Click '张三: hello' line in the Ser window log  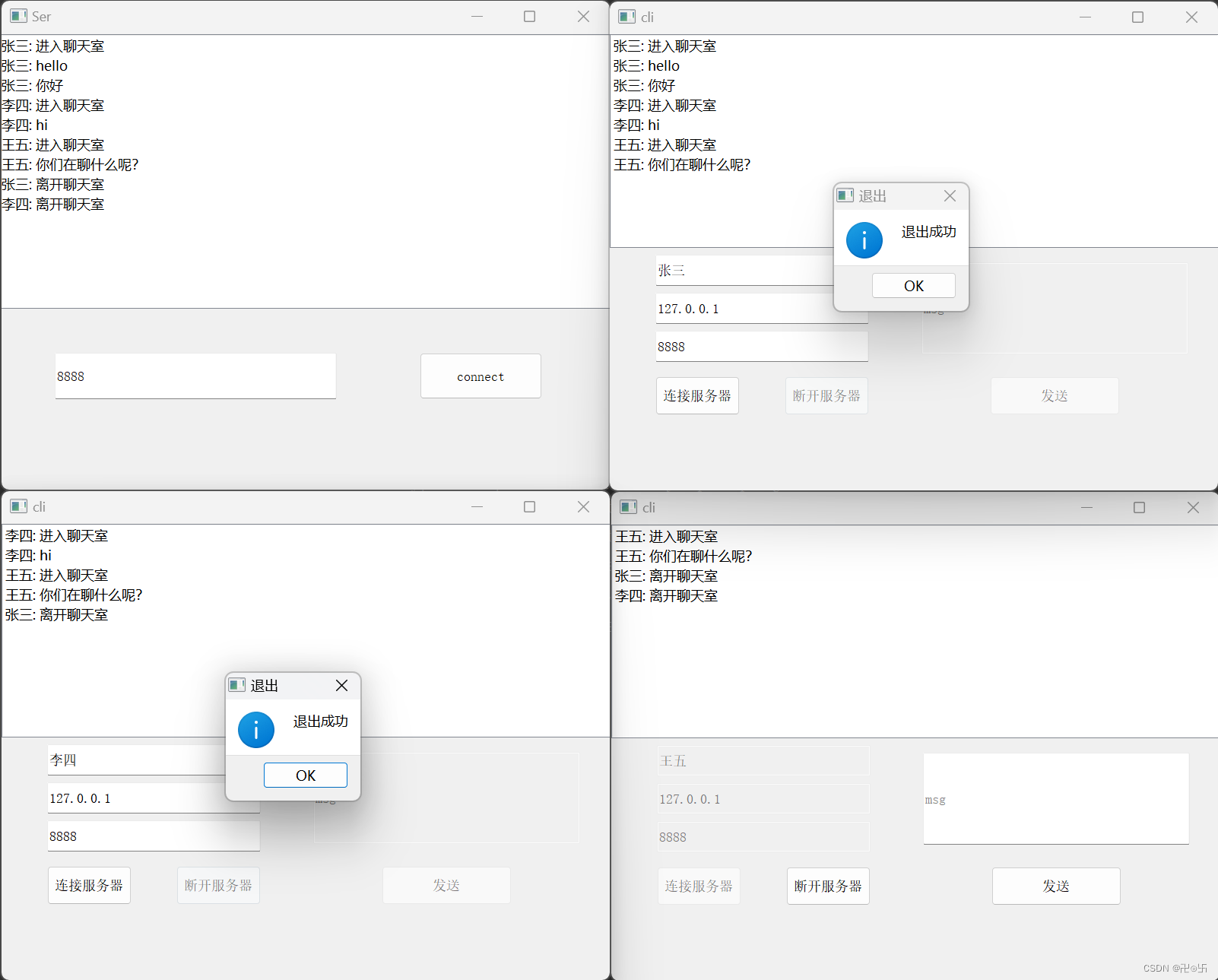[x=35, y=66]
